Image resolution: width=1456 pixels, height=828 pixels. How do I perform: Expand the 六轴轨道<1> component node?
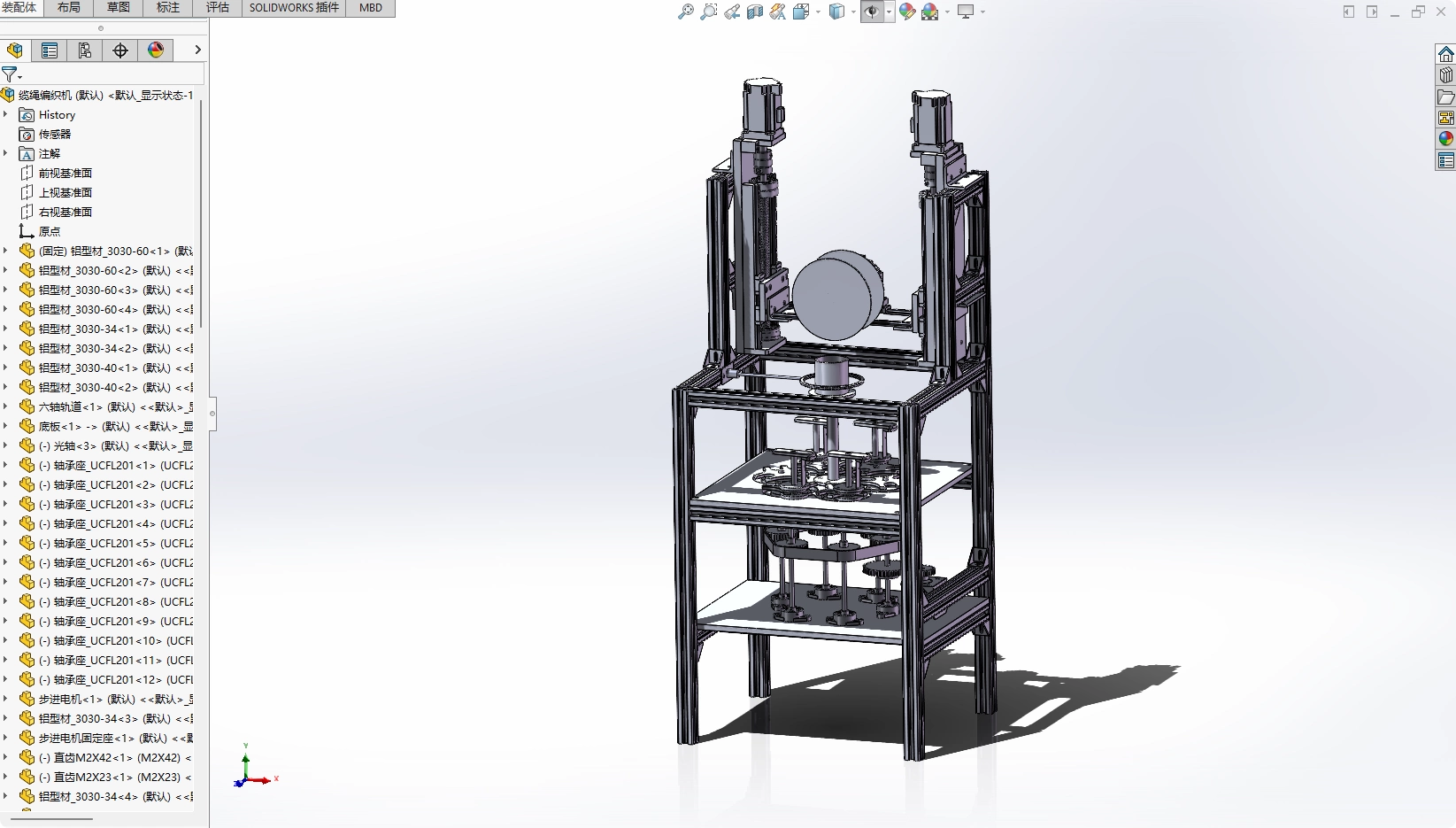tap(6, 407)
